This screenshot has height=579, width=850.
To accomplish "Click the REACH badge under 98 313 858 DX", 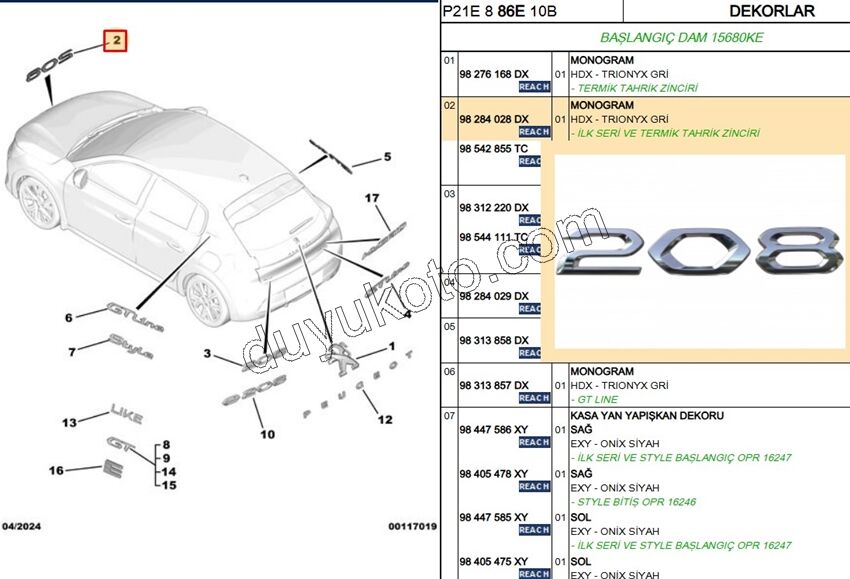I will pos(530,353).
